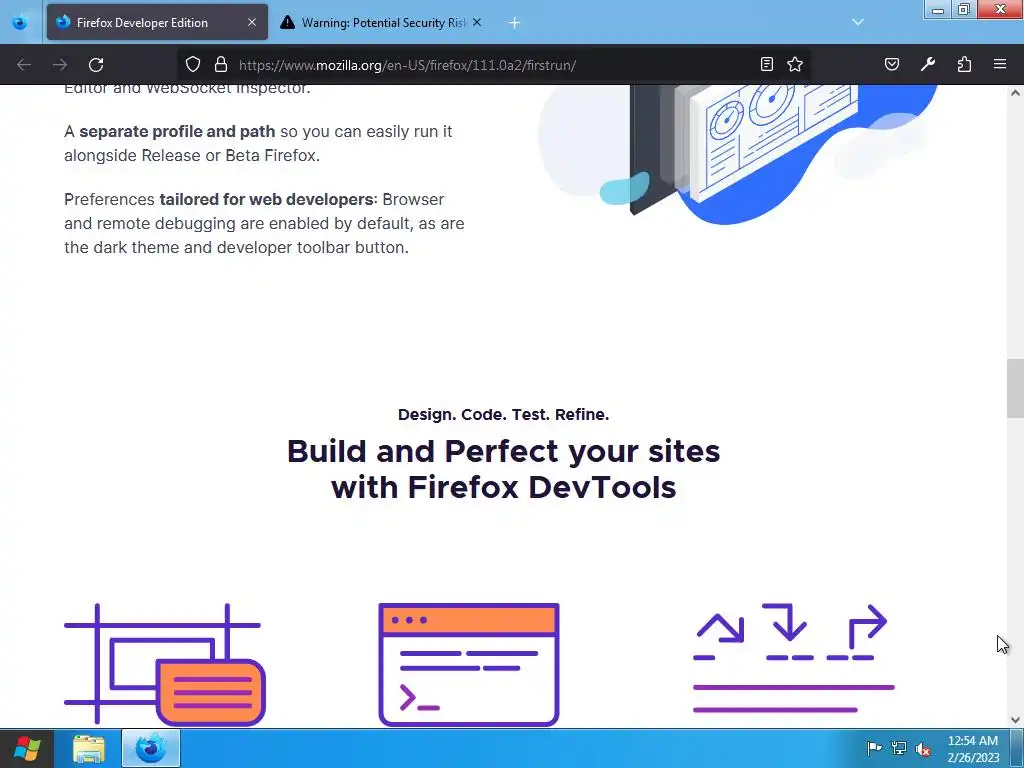Image resolution: width=1024 pixels, height=768 pixels.
Task: Click the scrollbar up arrow
Action: (1015, 93)
